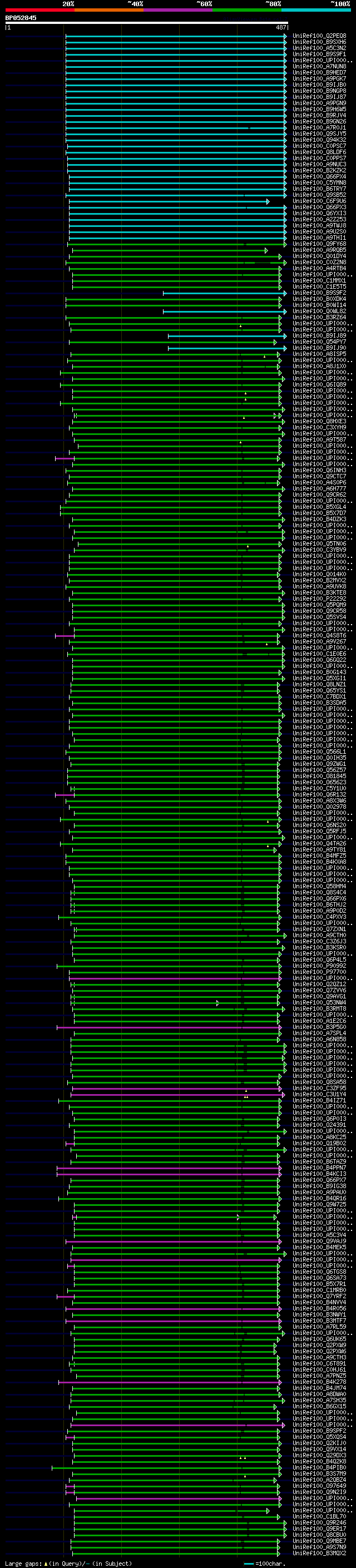Select the UniRef100_O97649 label
This screenshot has width=356, height=1568.
(x=319, y=1486)
